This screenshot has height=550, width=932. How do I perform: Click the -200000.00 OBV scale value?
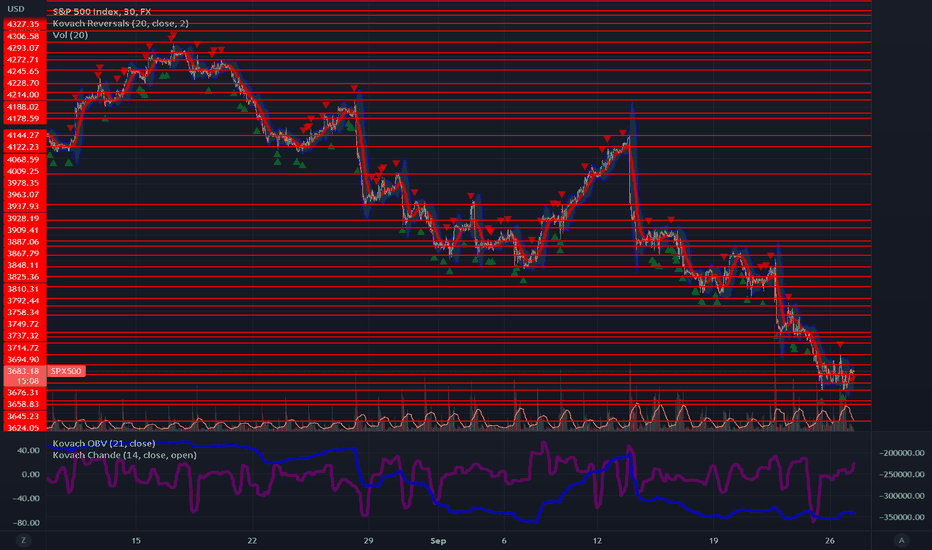901,453
